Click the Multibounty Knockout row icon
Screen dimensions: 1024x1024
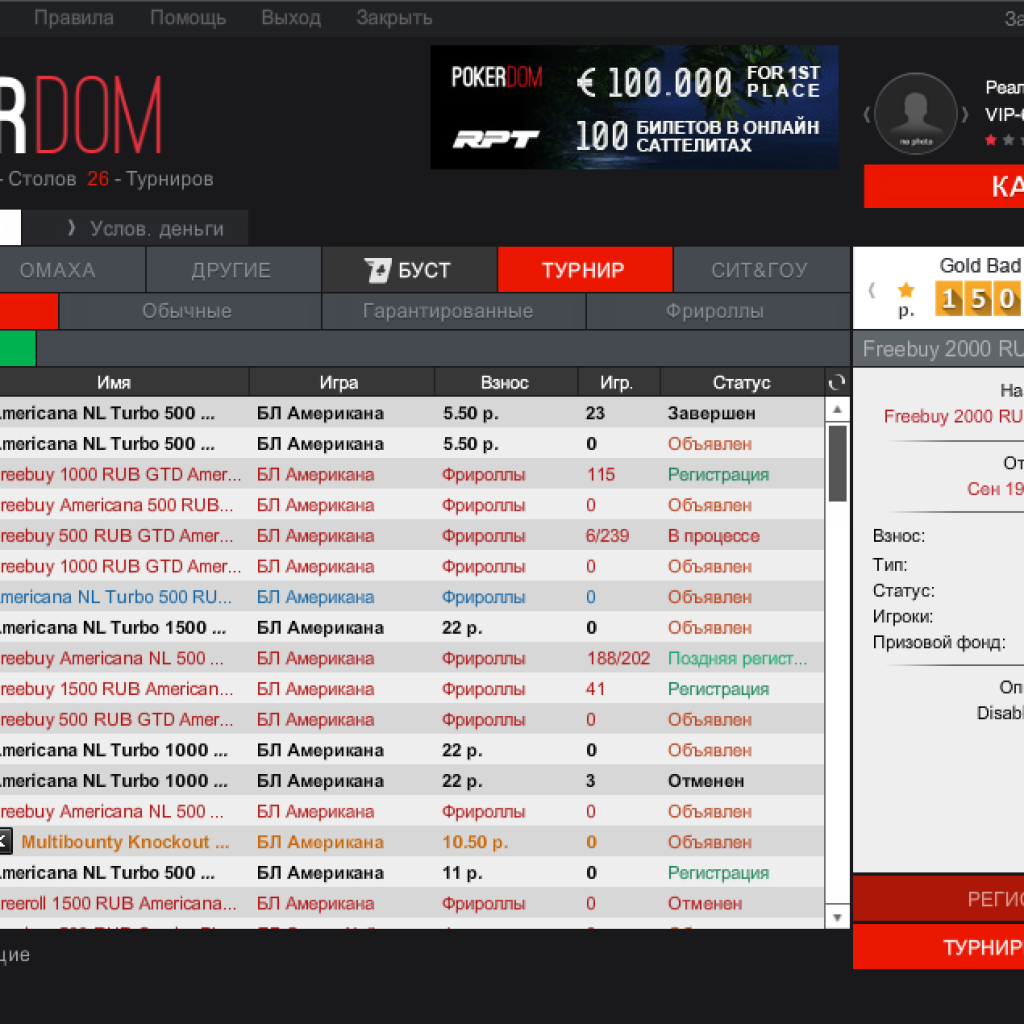pyautogui.click(x=5, y=841)
